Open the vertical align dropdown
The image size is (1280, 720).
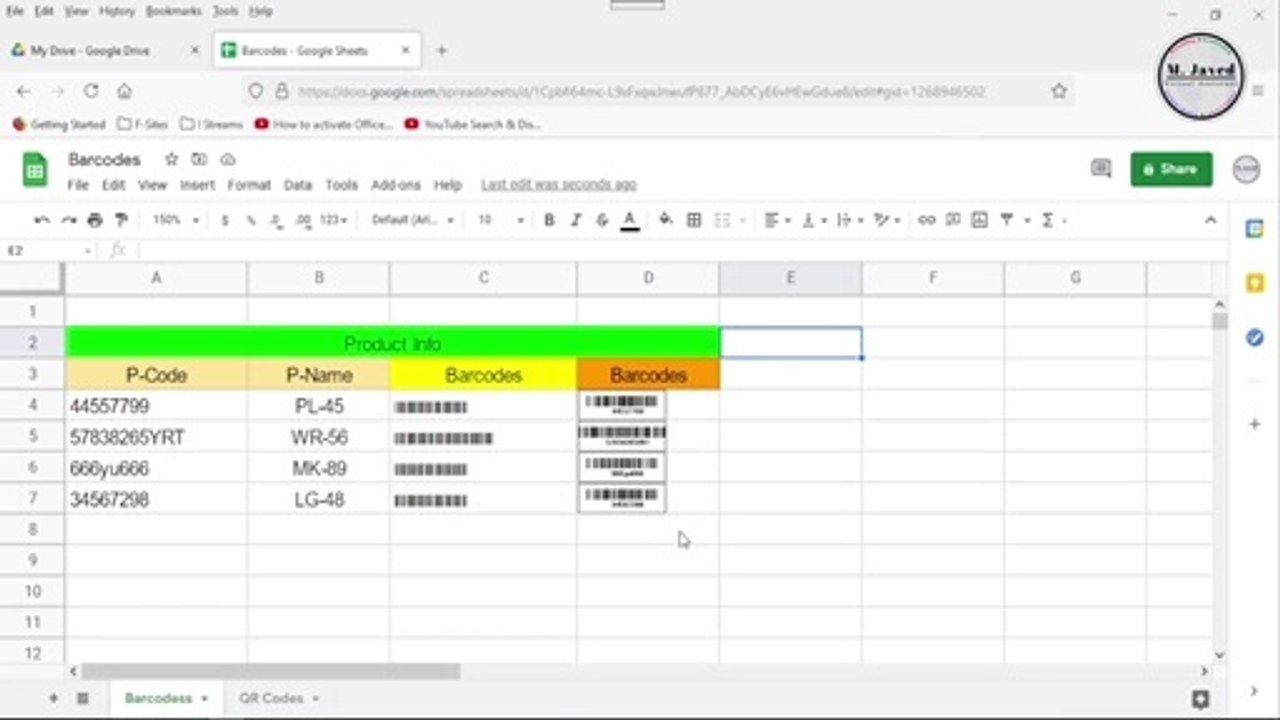click(x=816, y=220)
